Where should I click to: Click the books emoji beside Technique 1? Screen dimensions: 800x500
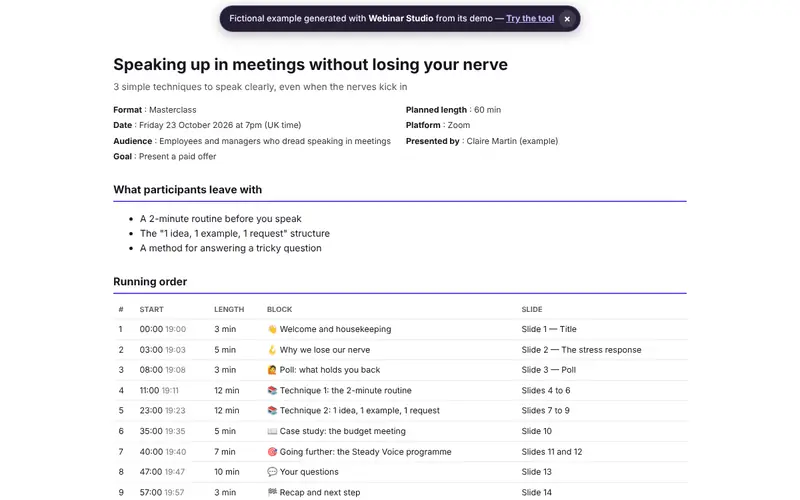point(272,390)
